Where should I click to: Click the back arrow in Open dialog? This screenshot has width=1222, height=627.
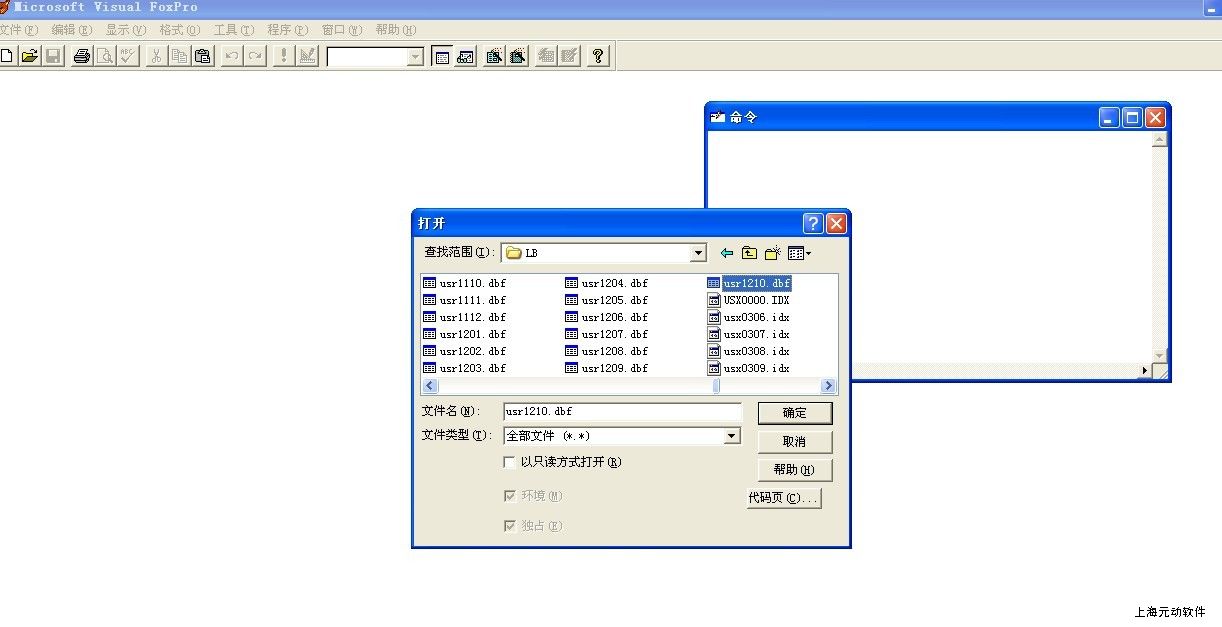(x=726, y=253)
